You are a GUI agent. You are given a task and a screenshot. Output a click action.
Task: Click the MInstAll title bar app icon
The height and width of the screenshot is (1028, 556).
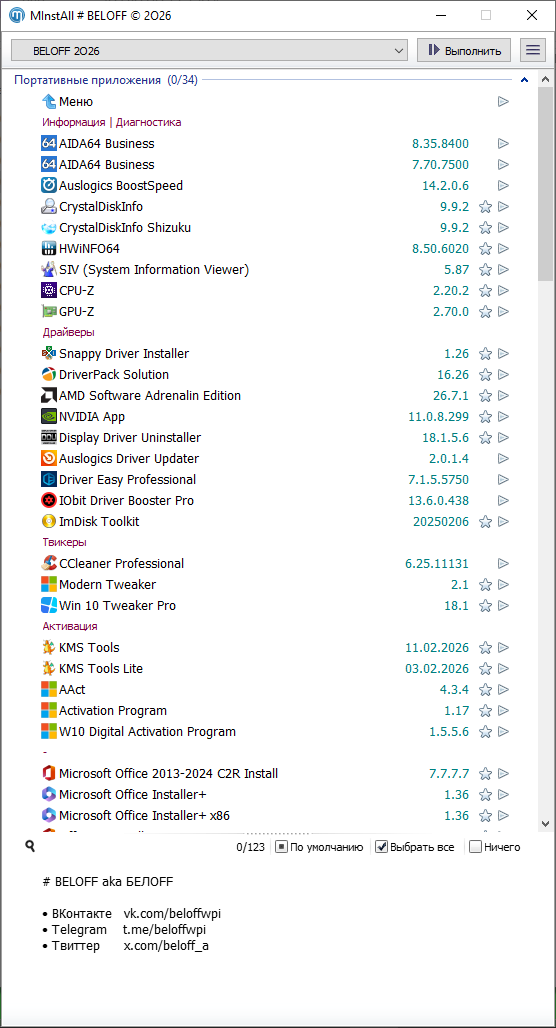coord(16,15)
